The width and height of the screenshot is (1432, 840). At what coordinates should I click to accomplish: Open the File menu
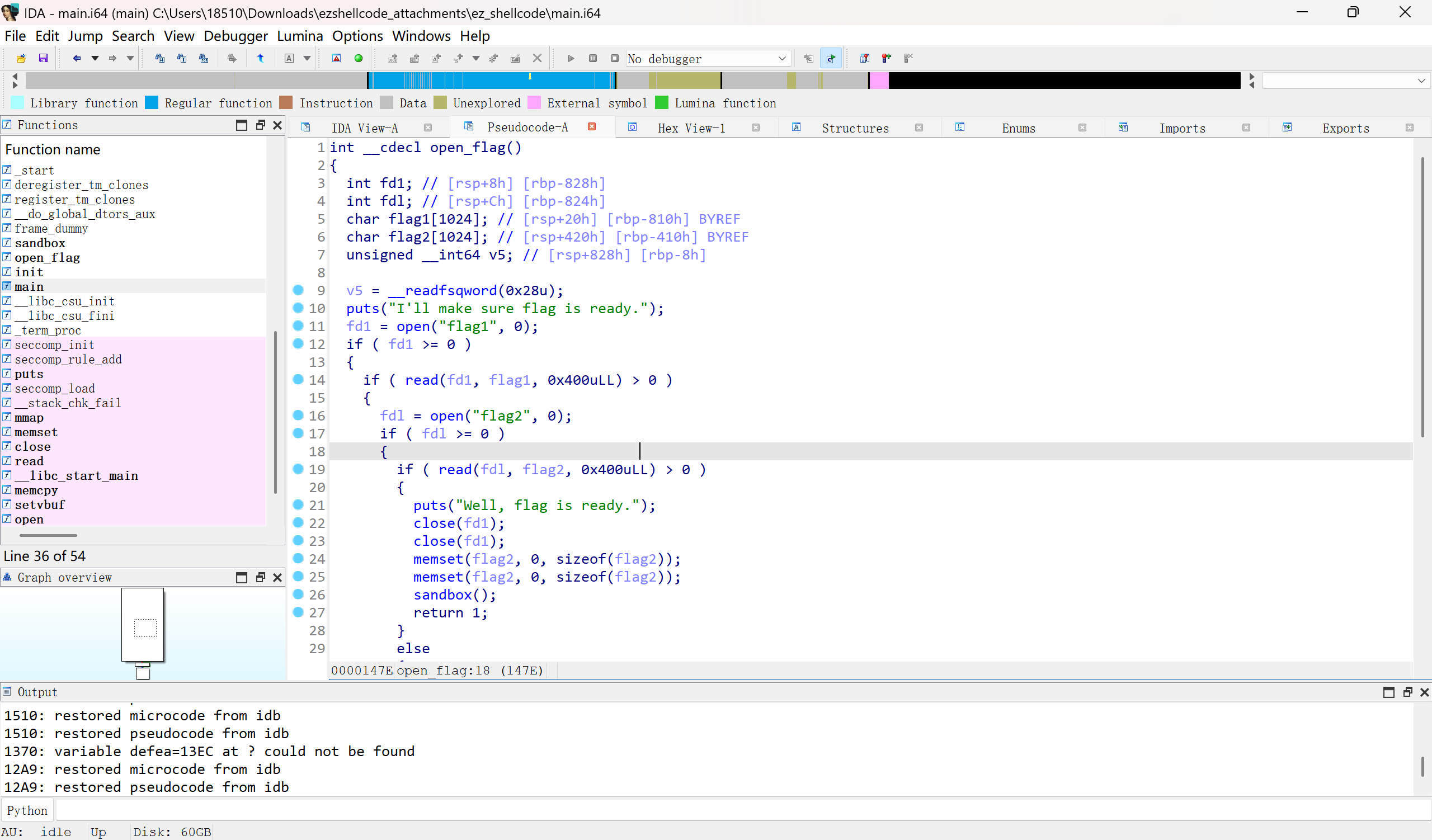tap(15, 36)
